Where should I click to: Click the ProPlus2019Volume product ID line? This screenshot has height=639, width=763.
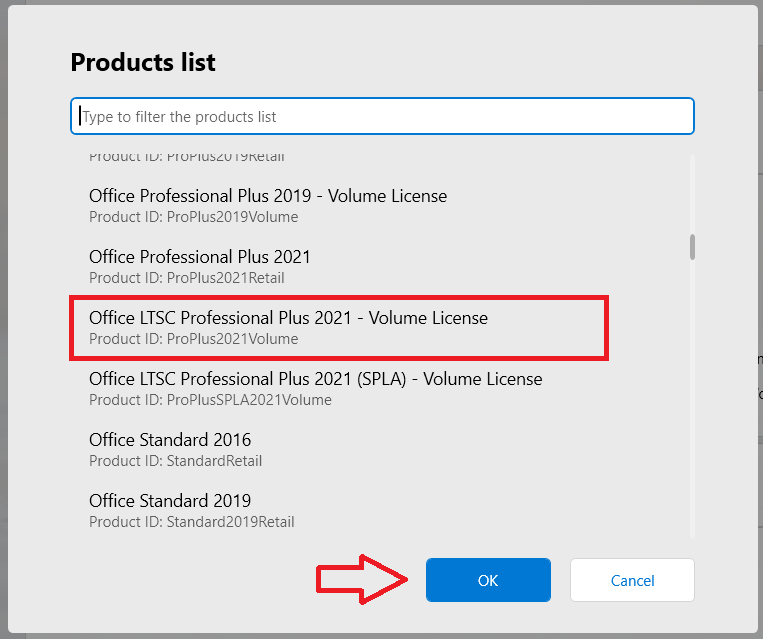tap(194, 217)
